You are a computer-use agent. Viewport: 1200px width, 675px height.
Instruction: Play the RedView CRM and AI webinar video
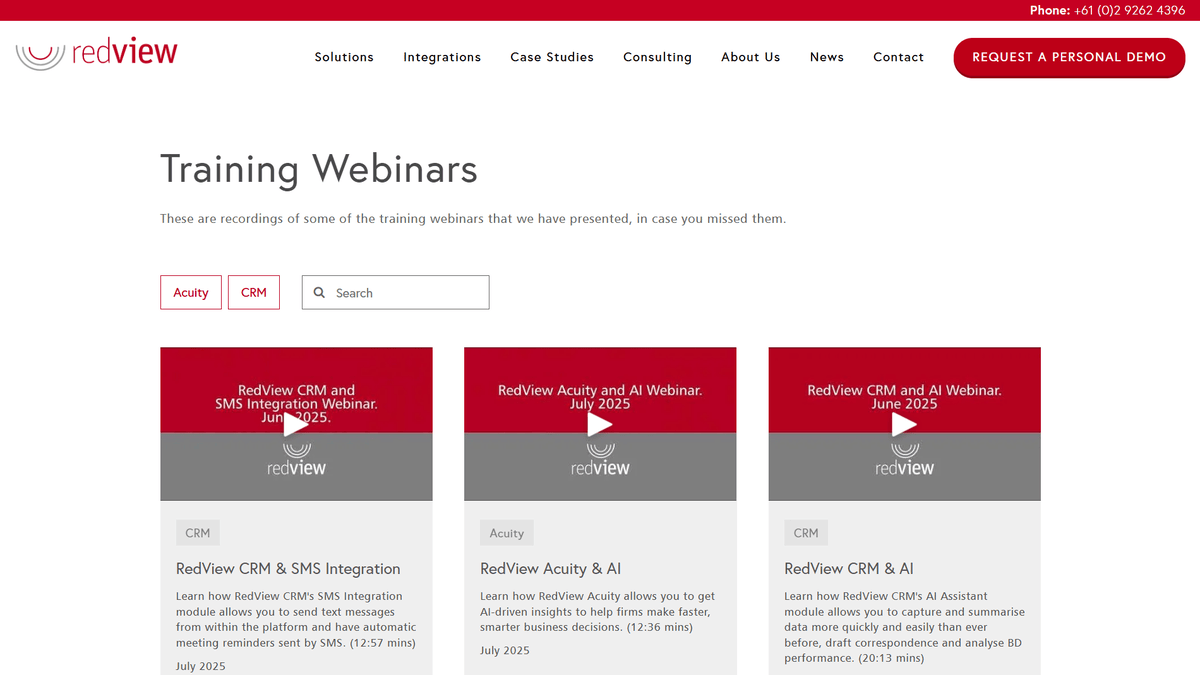[904, 424]
